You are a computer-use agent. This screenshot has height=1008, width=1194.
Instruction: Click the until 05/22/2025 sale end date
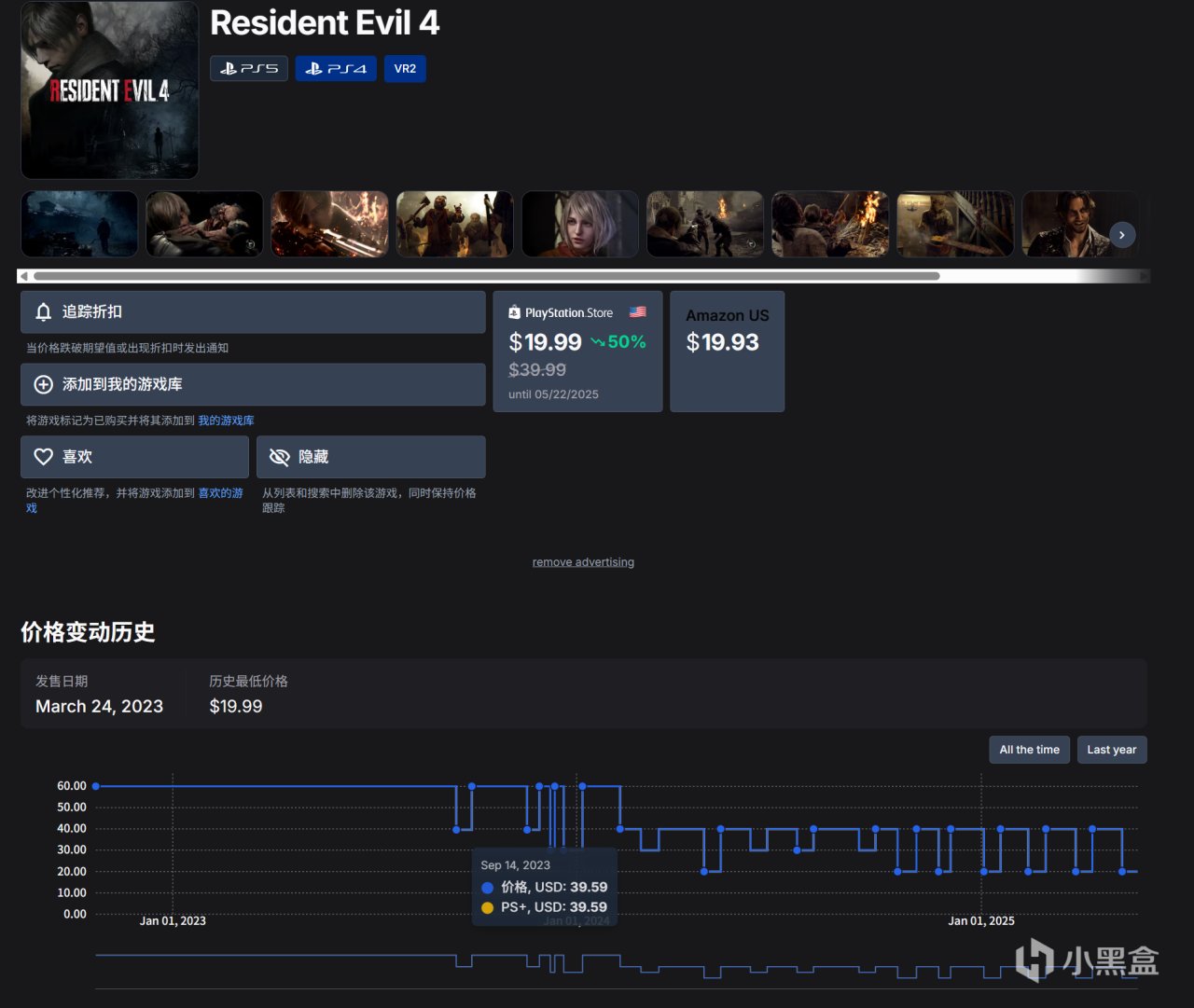[x=553, y=394]
